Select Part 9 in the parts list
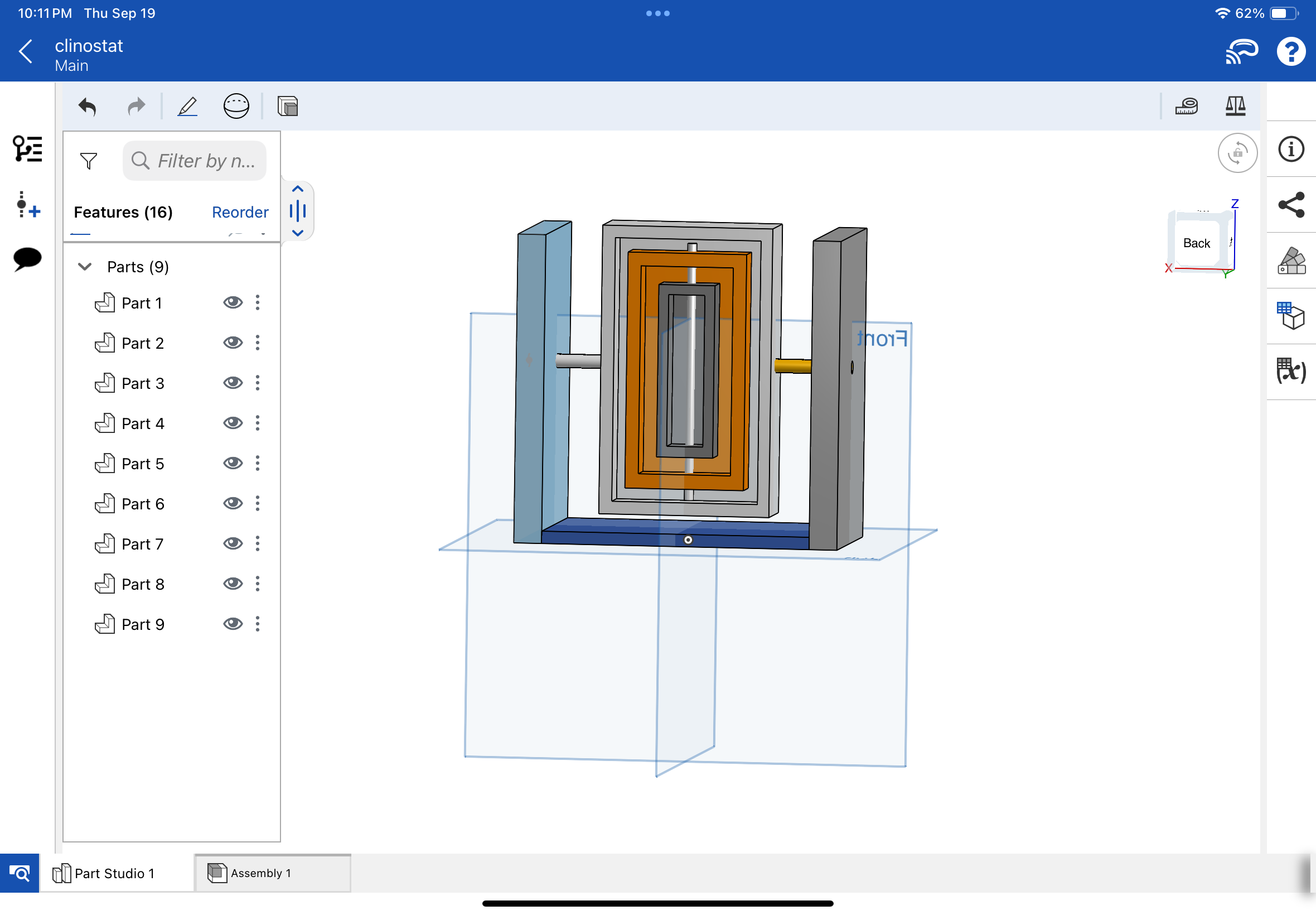 pyautogui.click(x=143, y=624)
